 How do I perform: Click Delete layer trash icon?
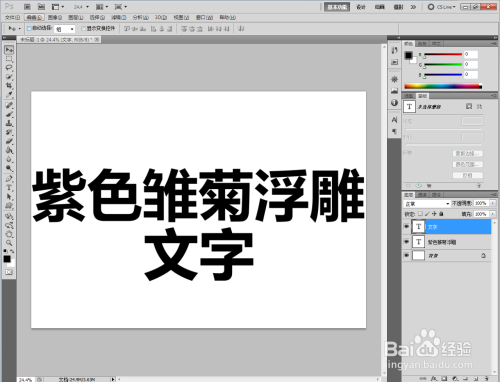[x=486, y=378]
